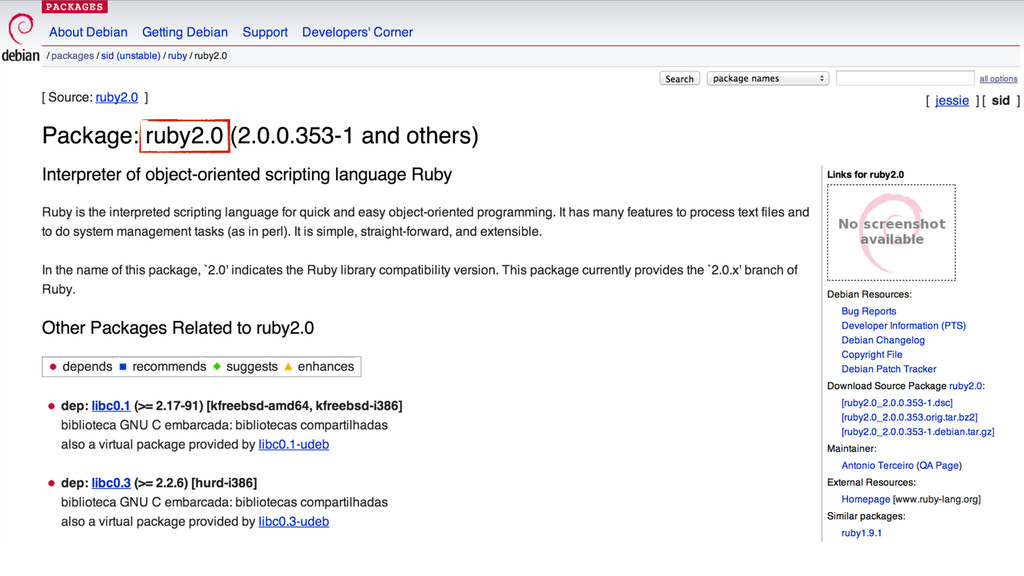Open the About Debian menu

pyautogui.click(x=88, y=32)
